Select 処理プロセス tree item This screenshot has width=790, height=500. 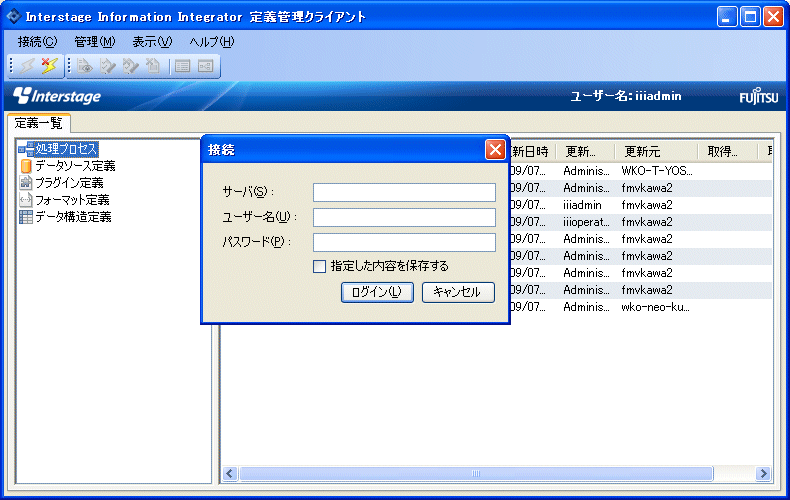(x=66, y=149)
